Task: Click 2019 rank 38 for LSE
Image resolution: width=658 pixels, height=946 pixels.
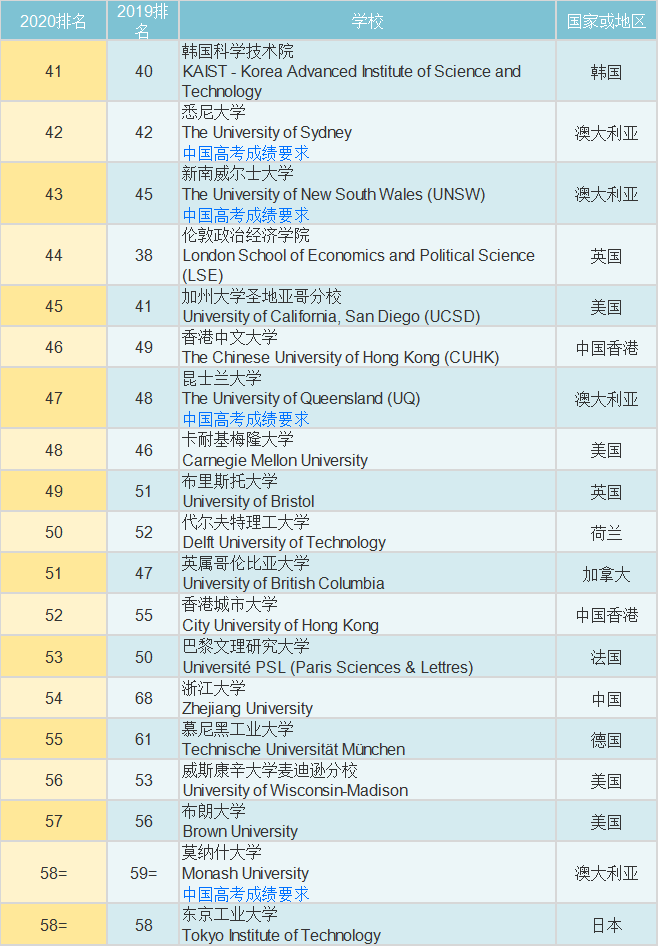Action: tap(144, 255)
